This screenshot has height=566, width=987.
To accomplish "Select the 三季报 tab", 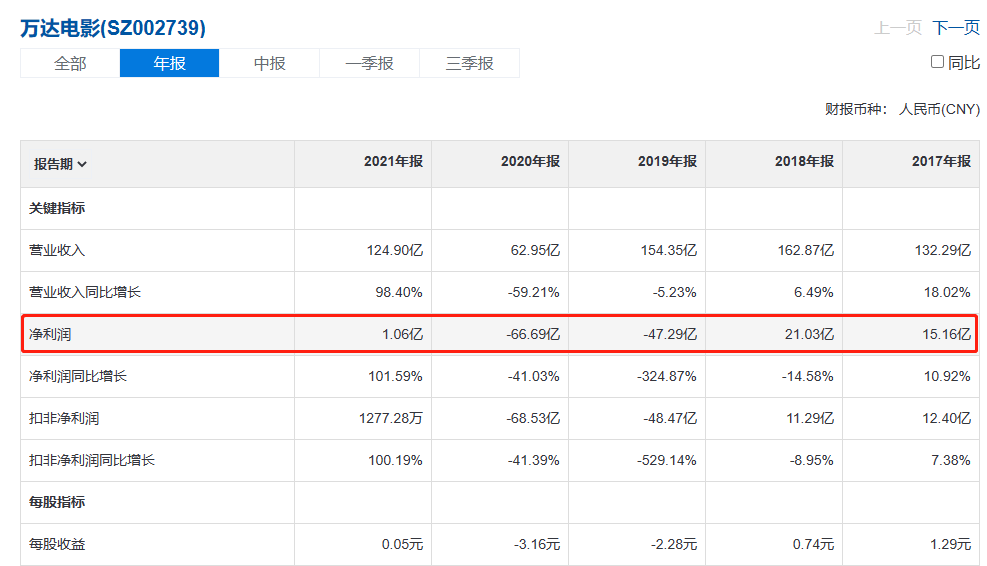I will (x=469, y=63).
